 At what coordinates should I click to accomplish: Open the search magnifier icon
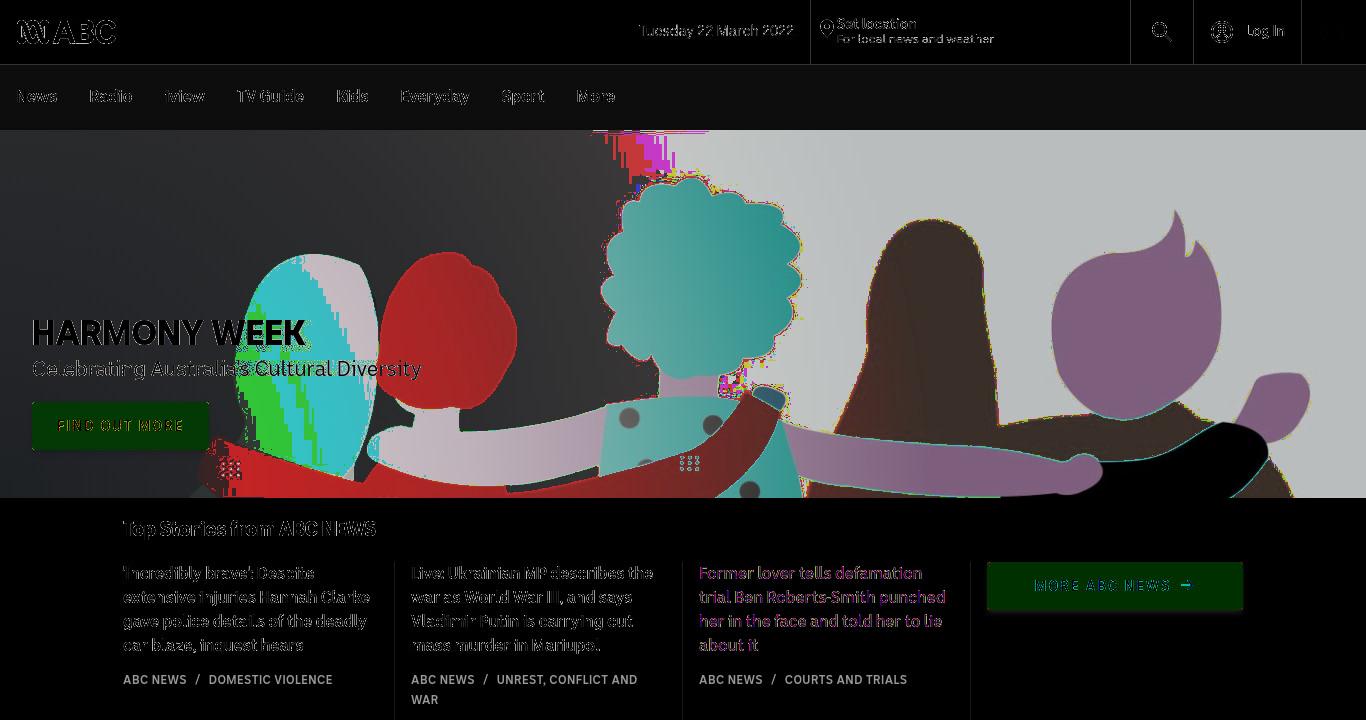[x=1162, y=32]
